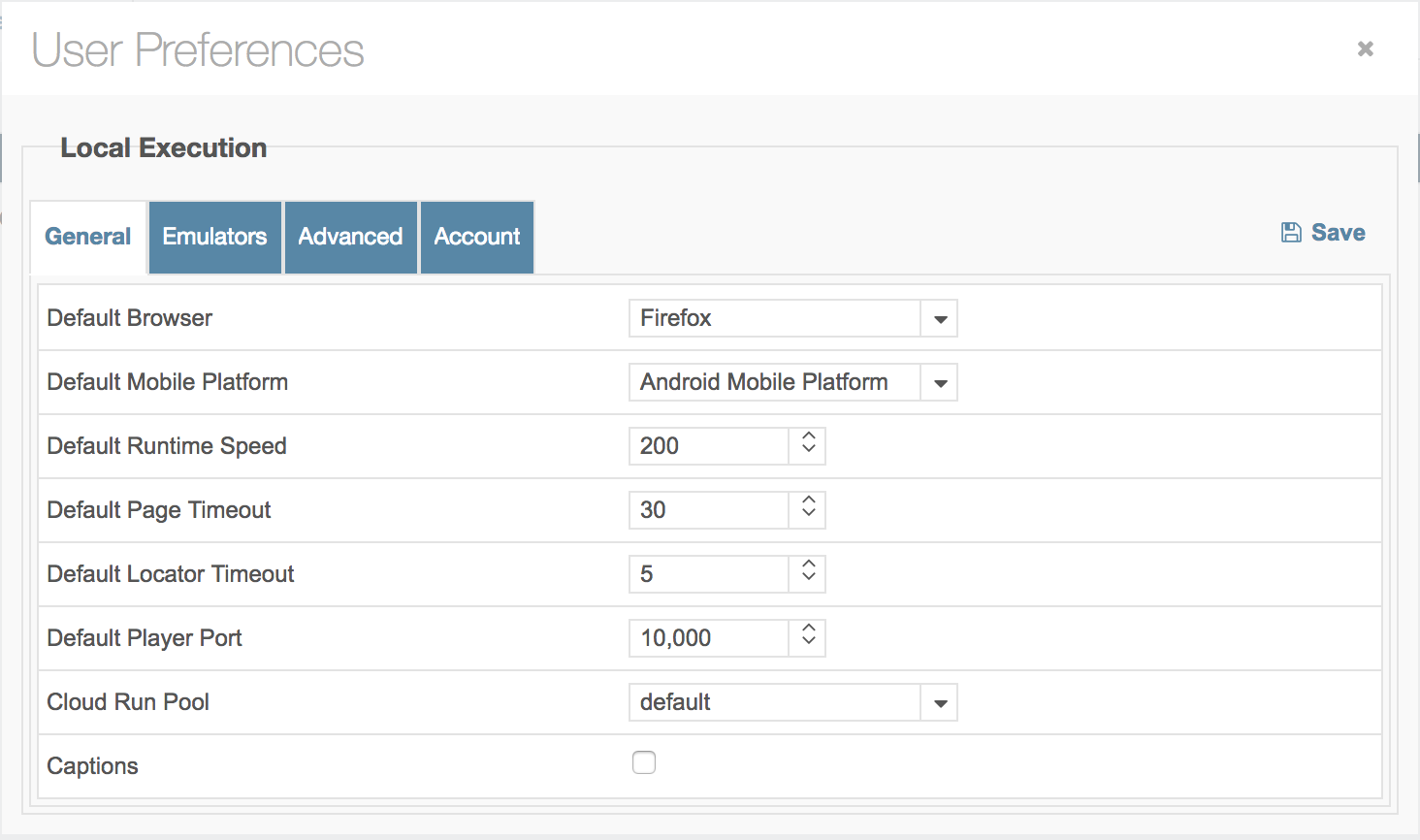Select the General tab
Screen dimensions: 1420x840
tap(88, 237)
